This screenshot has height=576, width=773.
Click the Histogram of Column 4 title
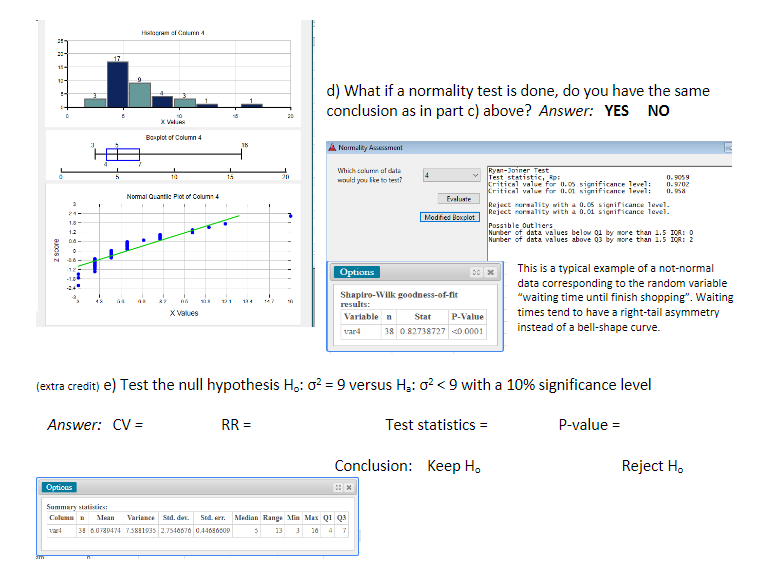pyautogui.click(x=173, y=33)
